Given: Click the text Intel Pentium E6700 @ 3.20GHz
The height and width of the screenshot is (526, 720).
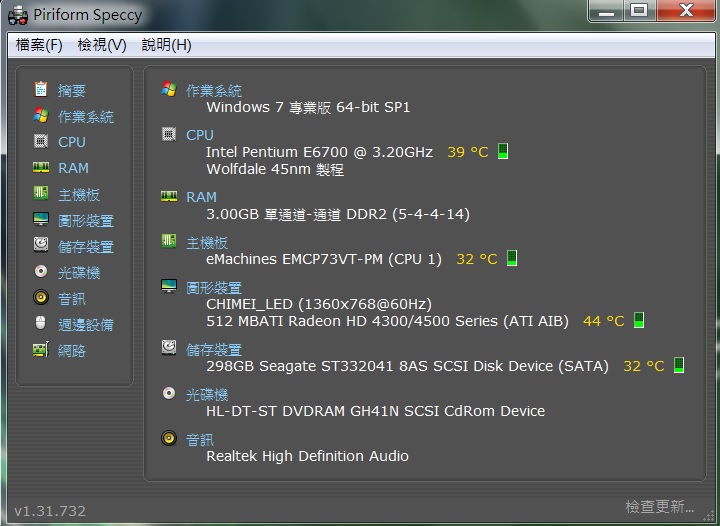Looking at the screenshot, I should 319,152.
